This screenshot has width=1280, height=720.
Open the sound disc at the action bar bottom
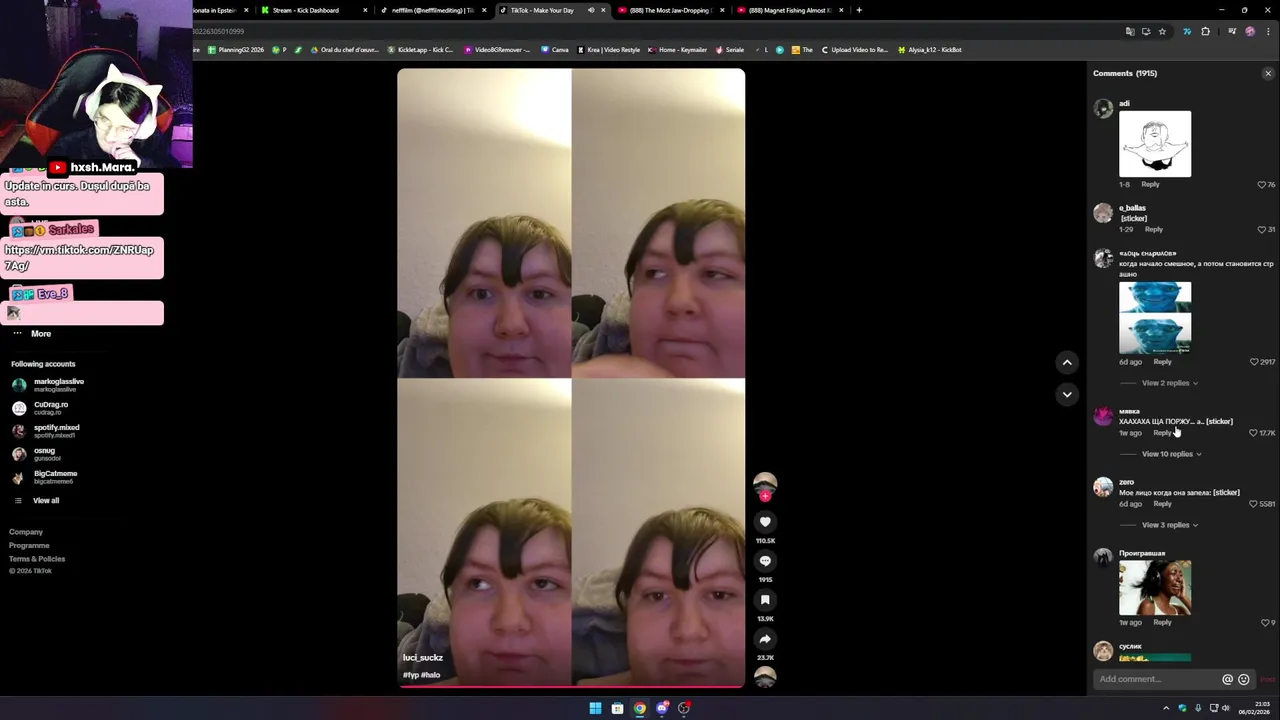(765, 677)
